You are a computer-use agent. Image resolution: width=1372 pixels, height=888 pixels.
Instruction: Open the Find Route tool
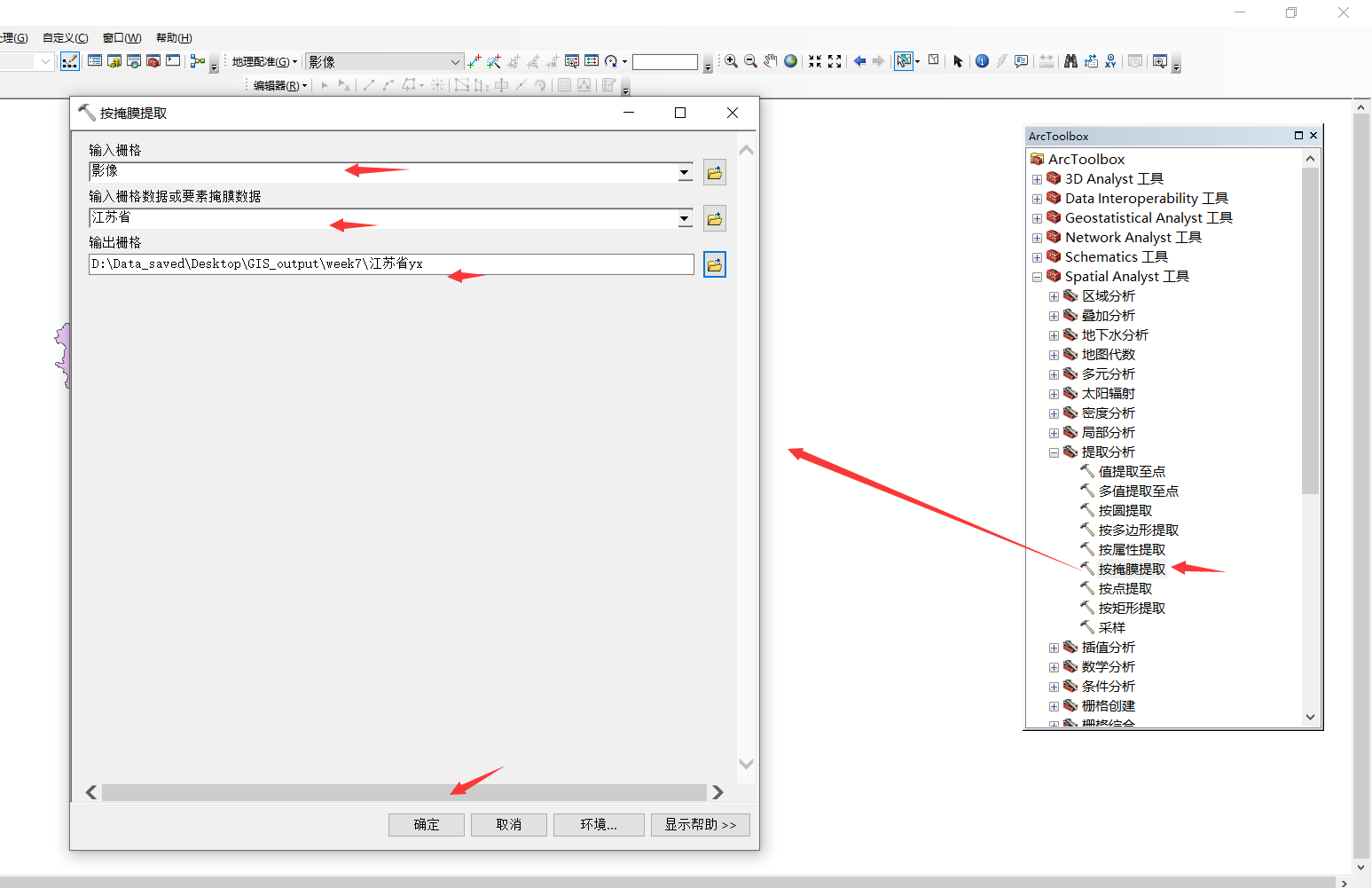point(1091,61)
